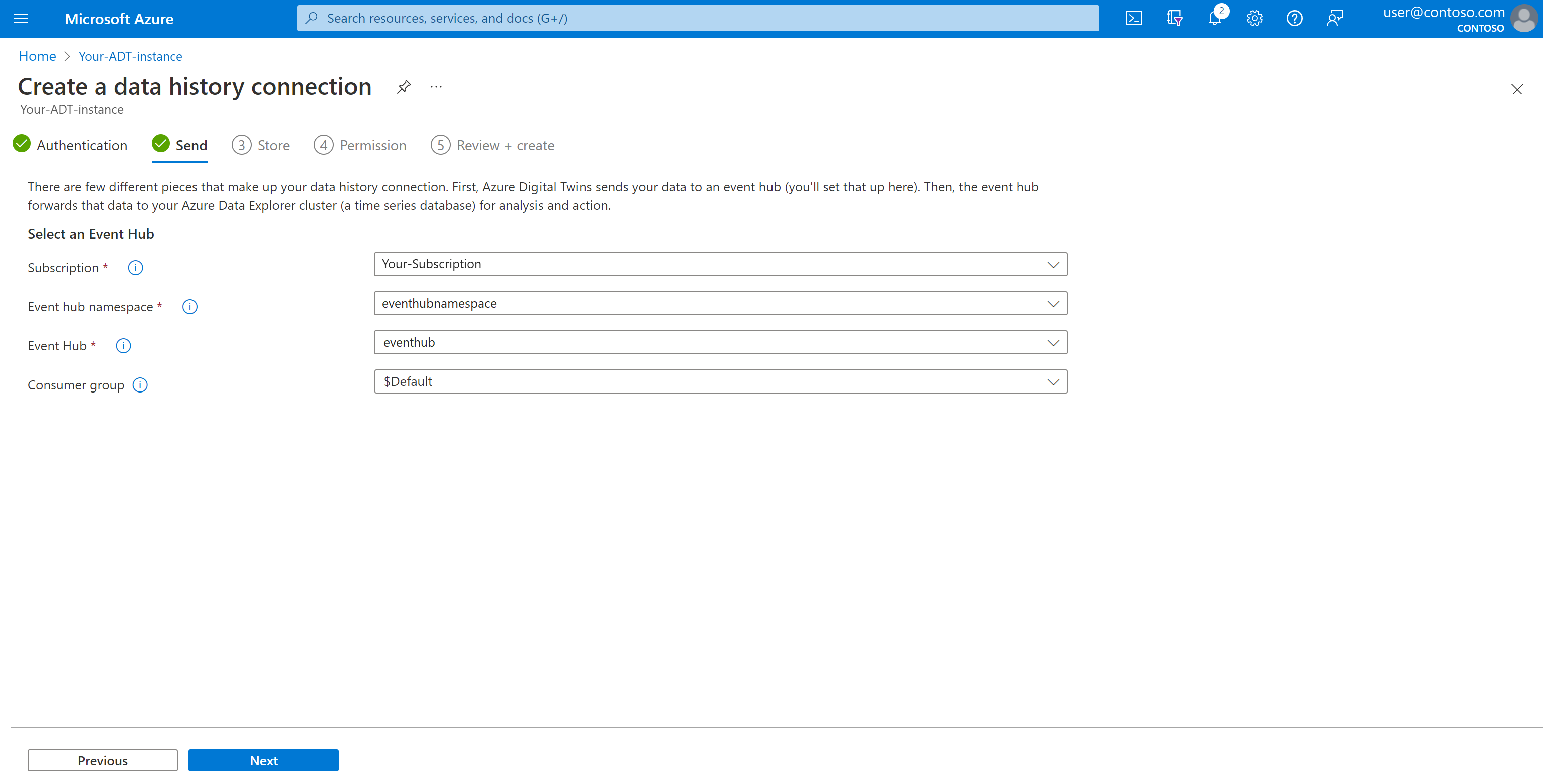The image size is (1543, 784).
Task: Open Cloud Shell from top bar
Action: (1134, 19)
